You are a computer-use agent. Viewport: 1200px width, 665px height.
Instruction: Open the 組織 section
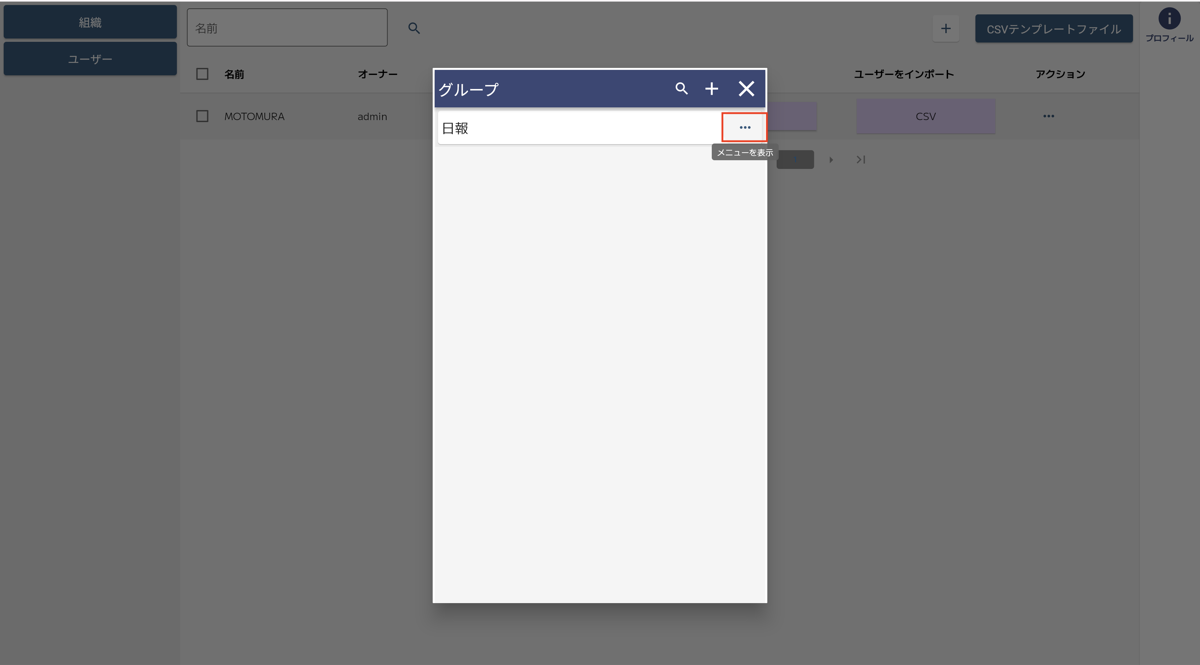(x=90, y=22)
